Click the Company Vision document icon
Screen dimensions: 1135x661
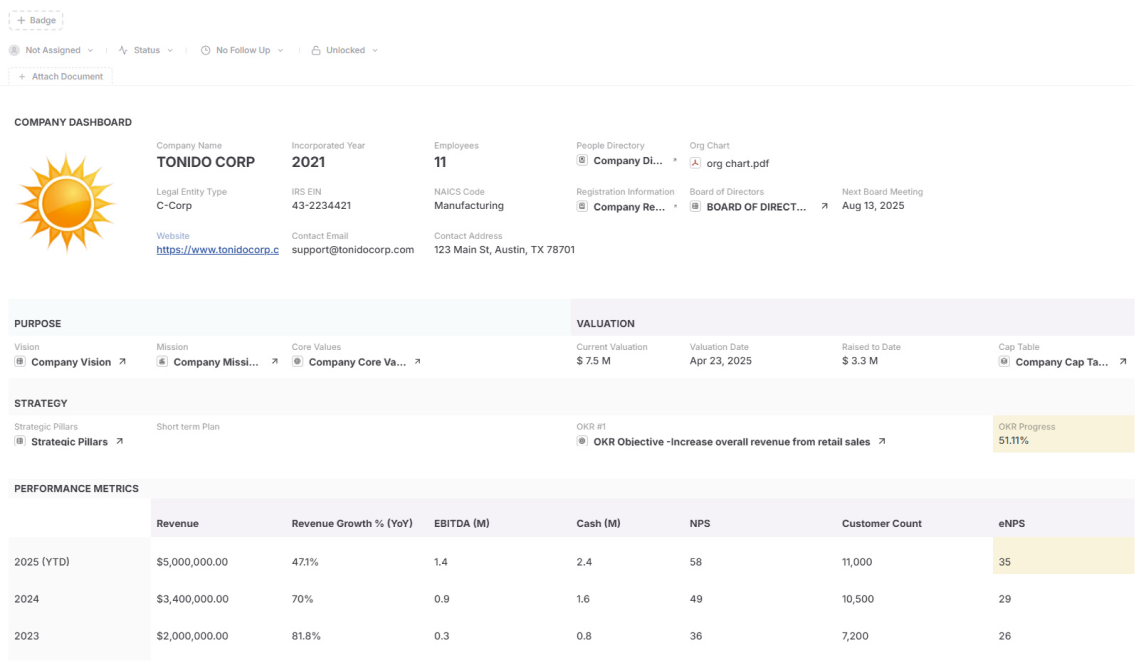click(20, 361)
